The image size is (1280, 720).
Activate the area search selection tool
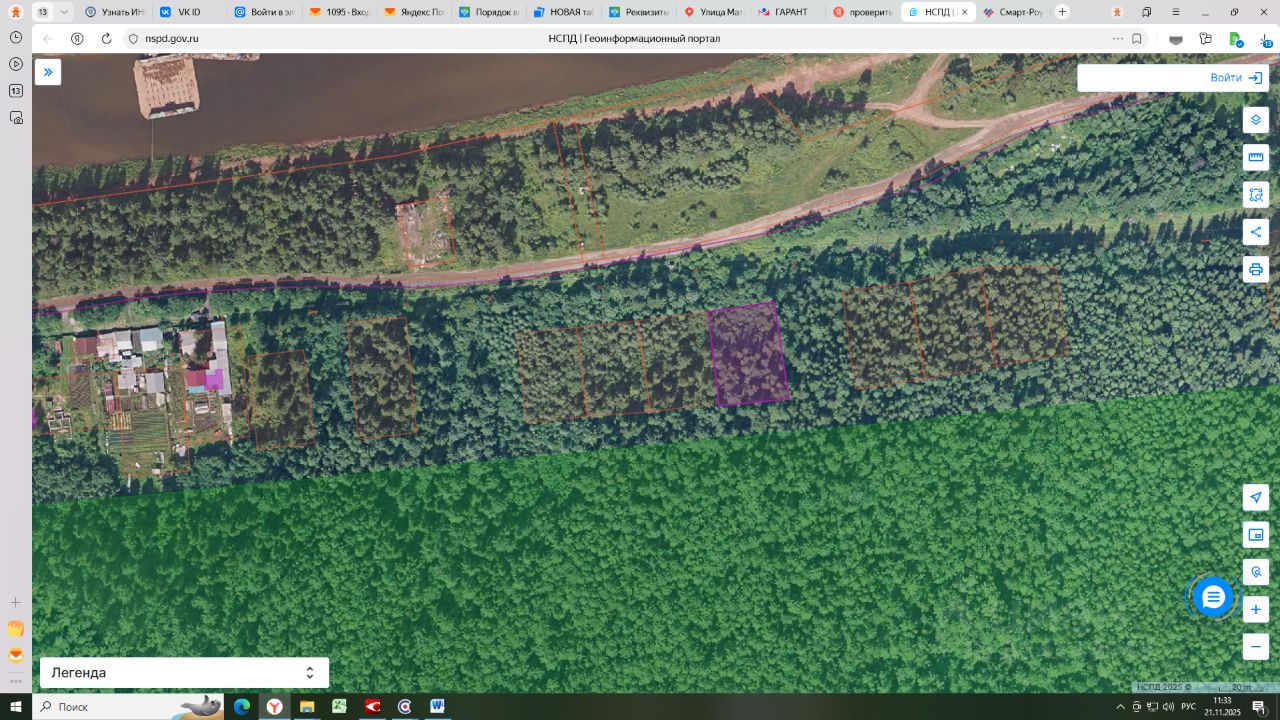pyautogui.click(x=1256, y=195)
